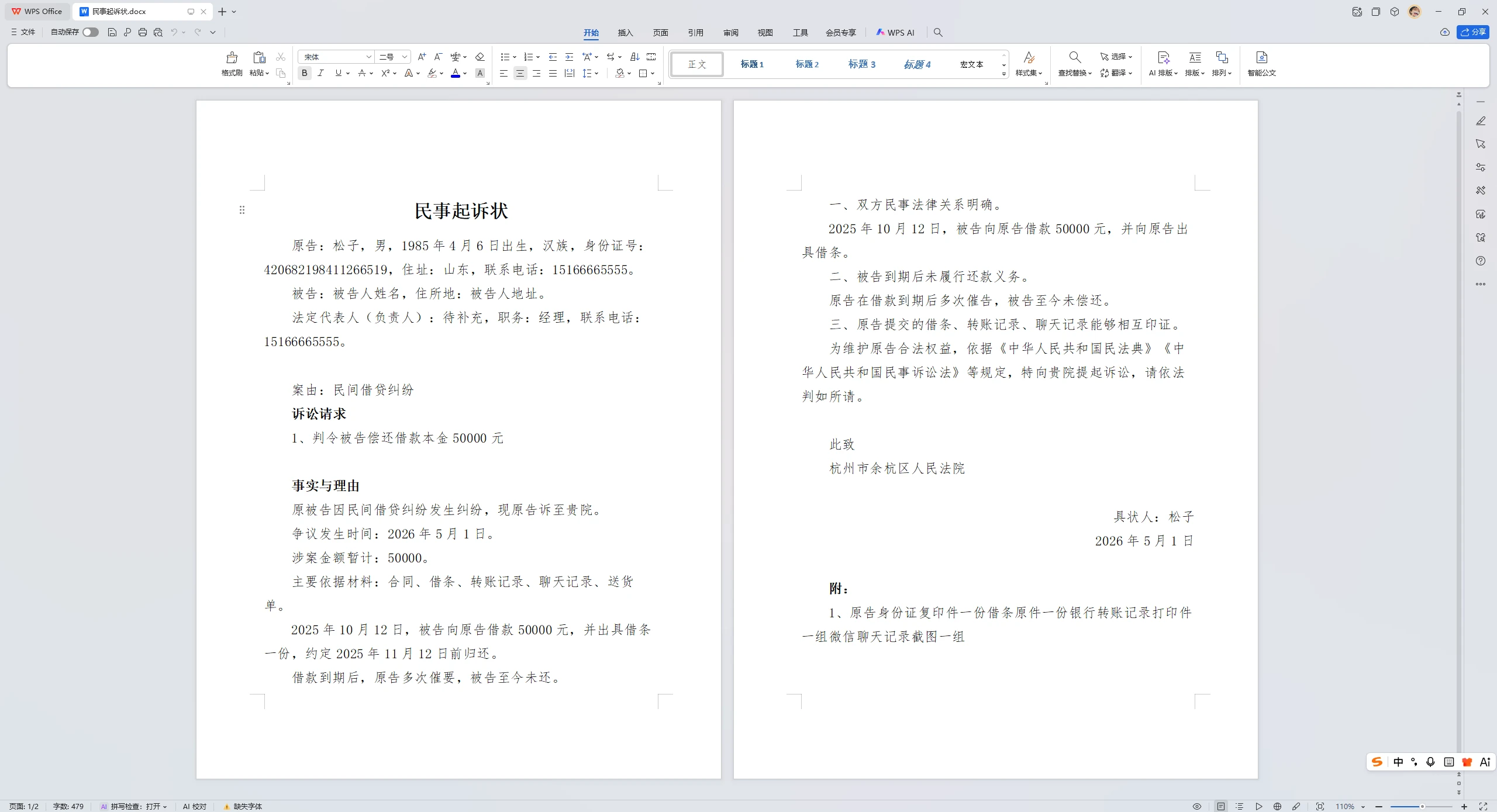
Task: Apply strikethrough formatting
Action: coord(362,73)
